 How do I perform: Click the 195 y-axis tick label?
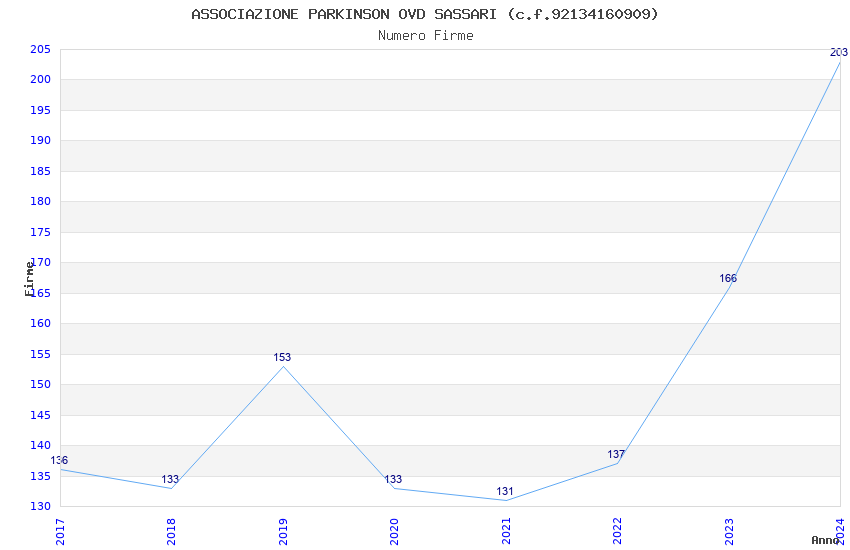point(41,111)
